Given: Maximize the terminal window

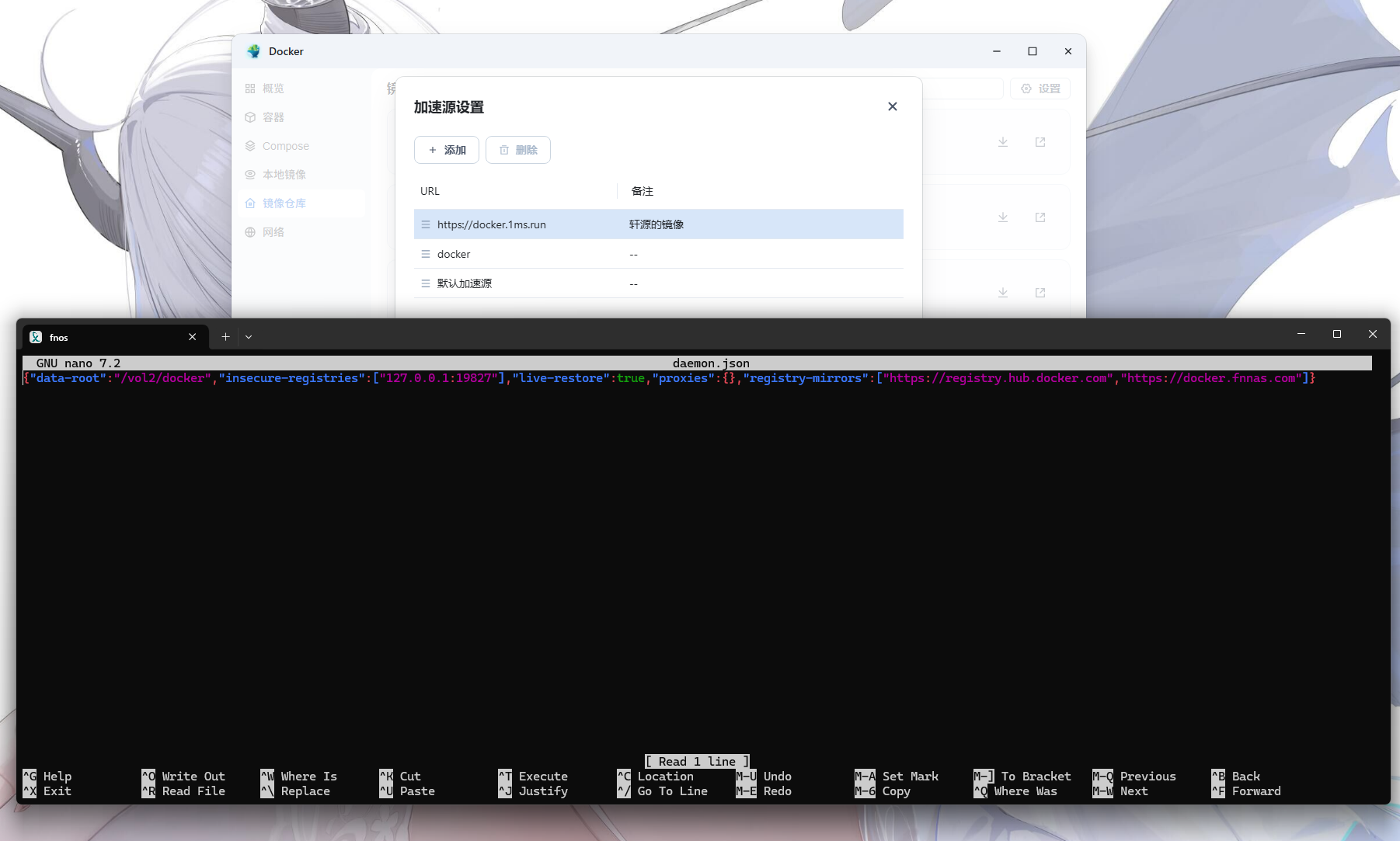Looking at the screenshot, I should point(1337,334).
